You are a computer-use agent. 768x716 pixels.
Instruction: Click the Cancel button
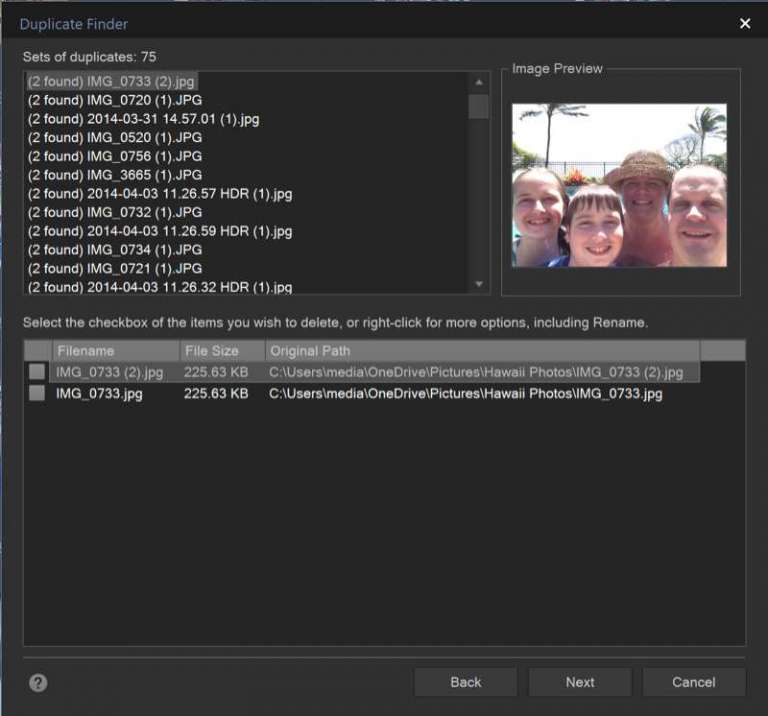click(x=694, y=682)
